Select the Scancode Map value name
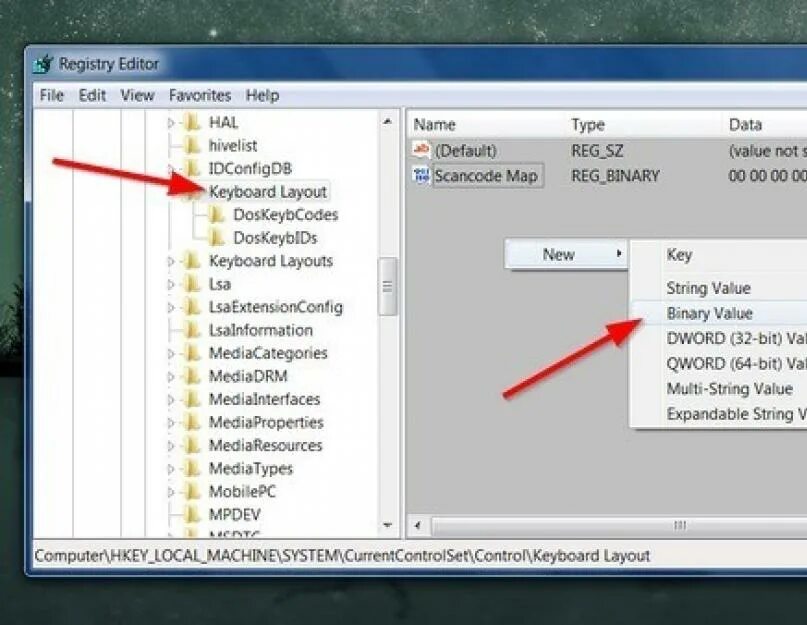Screen dimensions: 807x625 tap(486, 176)
